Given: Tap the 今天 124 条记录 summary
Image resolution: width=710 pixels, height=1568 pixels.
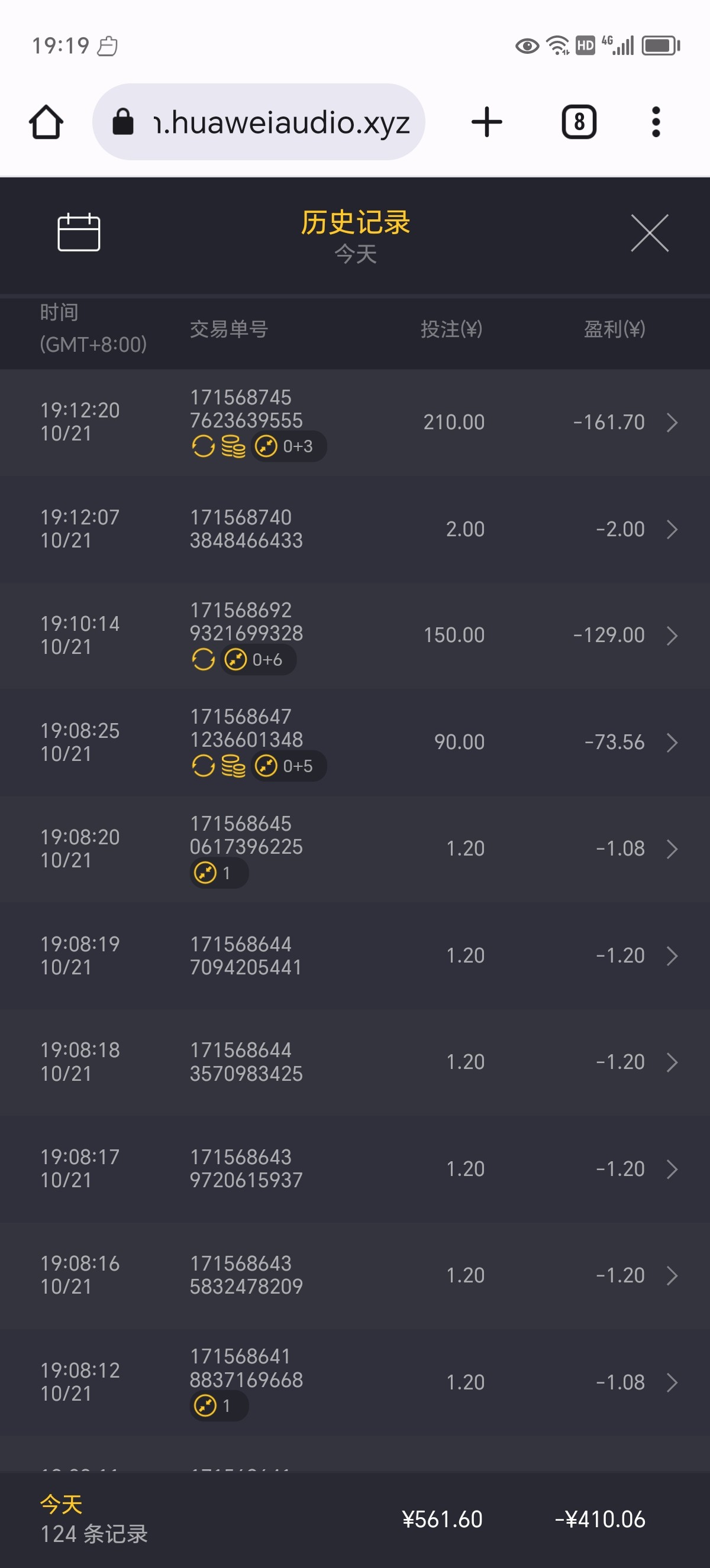Looking at the screenshot, I should tap(93, 1520).
